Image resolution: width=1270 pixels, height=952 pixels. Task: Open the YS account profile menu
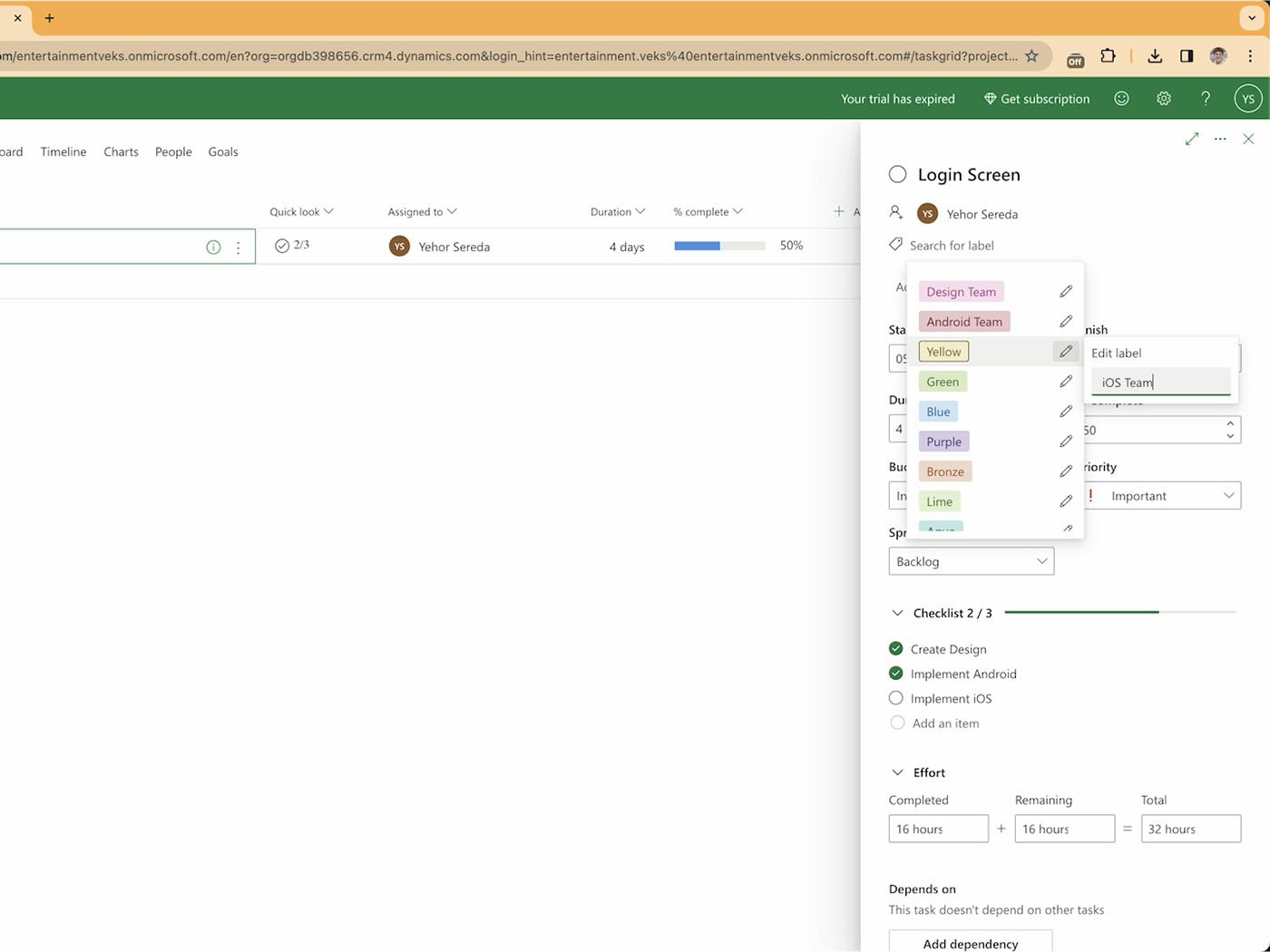pos(1248,99)
